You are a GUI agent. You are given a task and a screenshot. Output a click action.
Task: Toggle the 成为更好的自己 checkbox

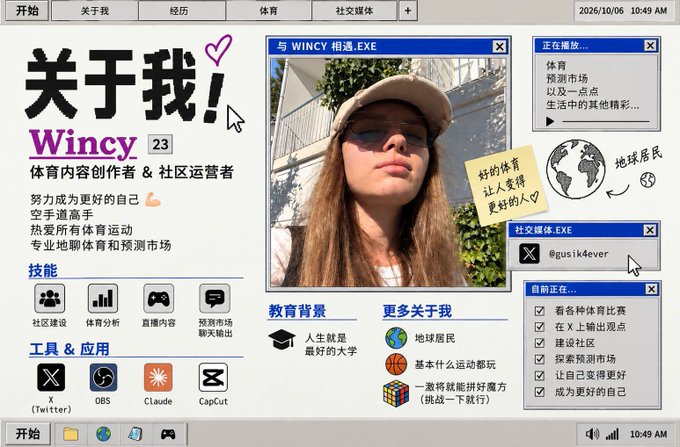coord(539,392)
